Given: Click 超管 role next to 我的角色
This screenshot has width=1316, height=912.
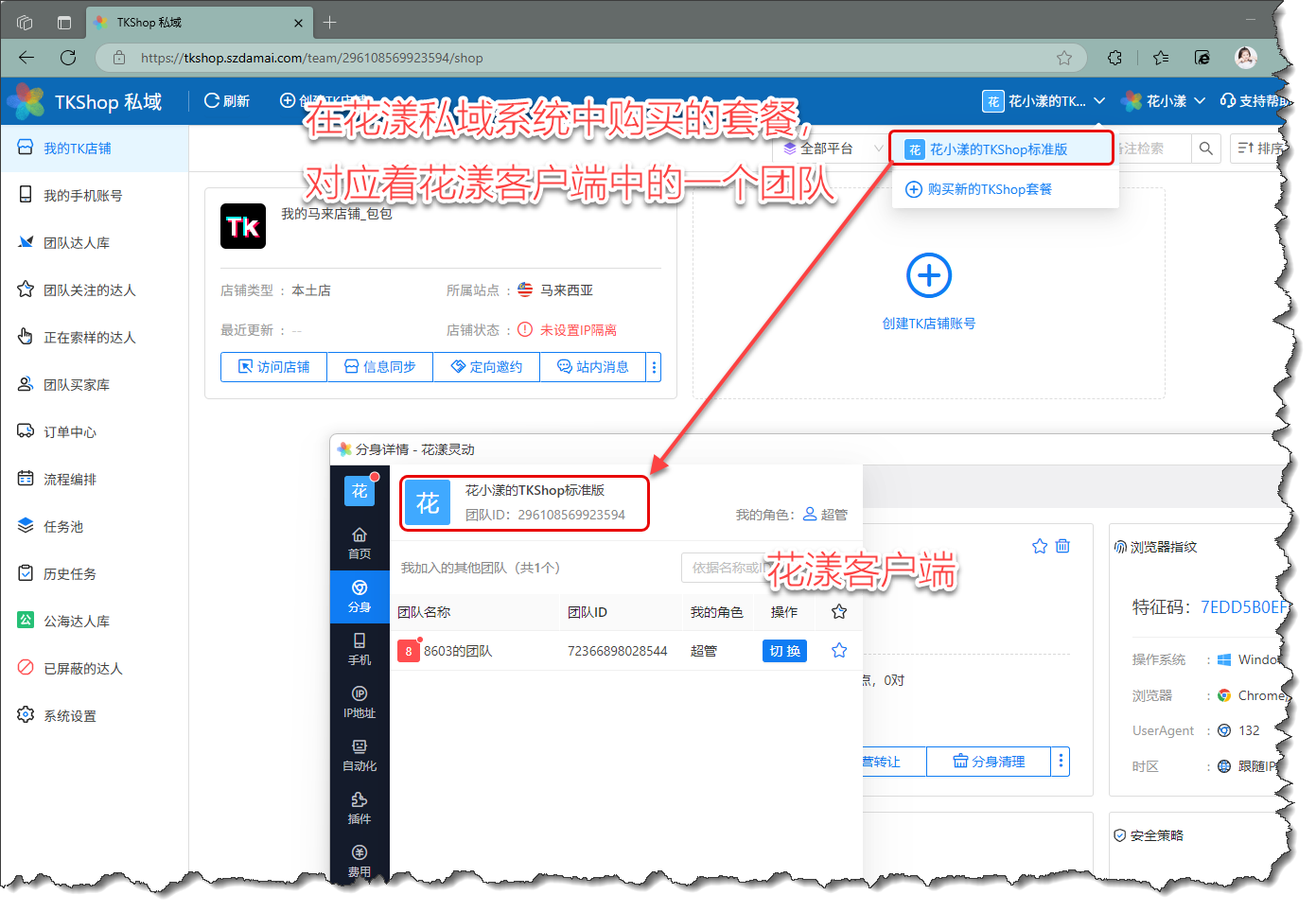Looking at the screenshot, I should [x=825, y=515].
